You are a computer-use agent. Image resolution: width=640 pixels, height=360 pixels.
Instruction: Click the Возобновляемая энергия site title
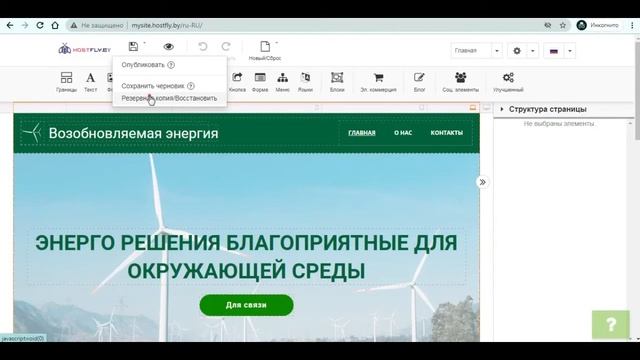tap(133, 133)
